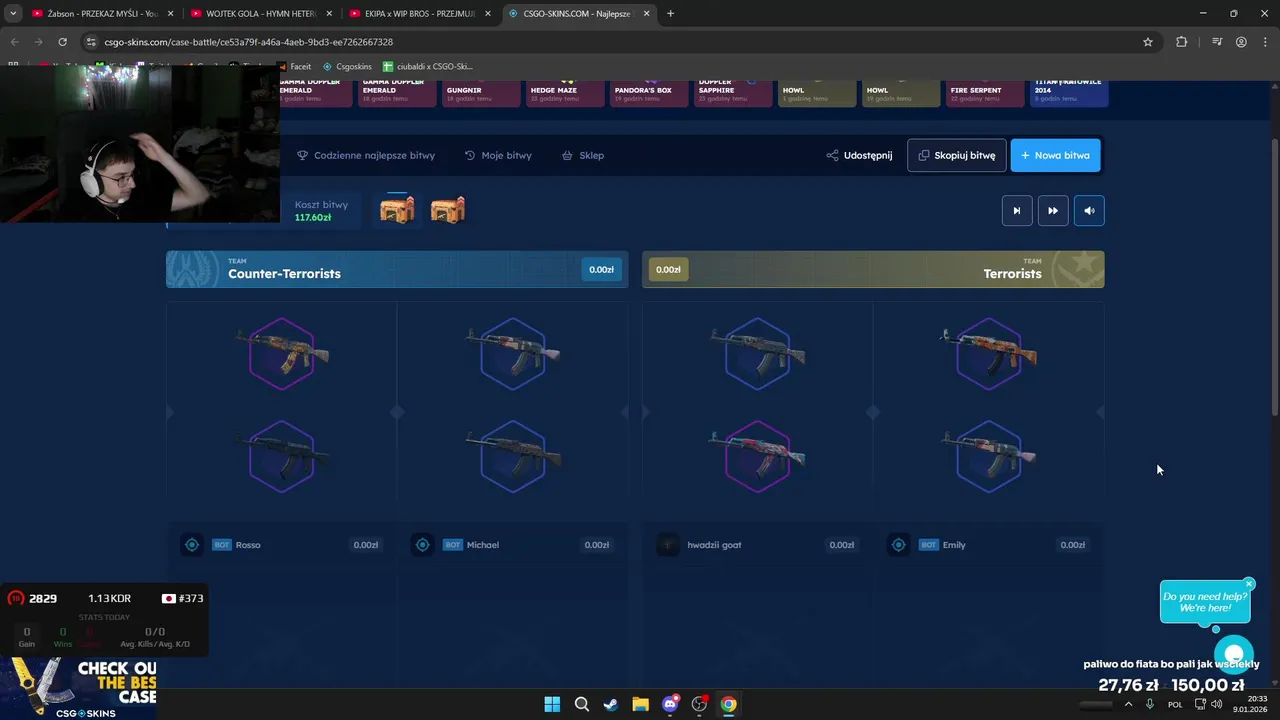1280x720 pixels.
Task: Click the skip-to-end playback button
Action: click(1017, 210)
